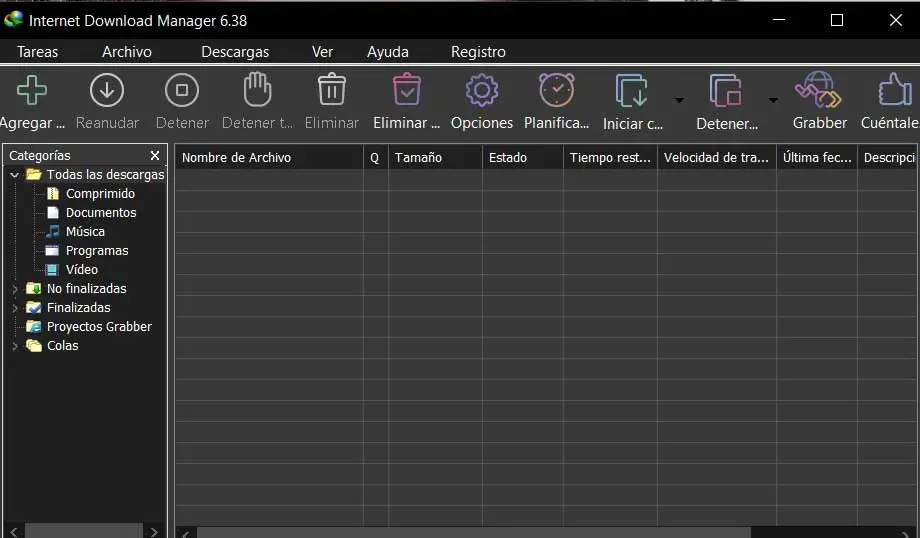Sort by Velocidad de transferencia column
Screen dimensions: 920x538
pyautogui.click(x=717, y=157)
